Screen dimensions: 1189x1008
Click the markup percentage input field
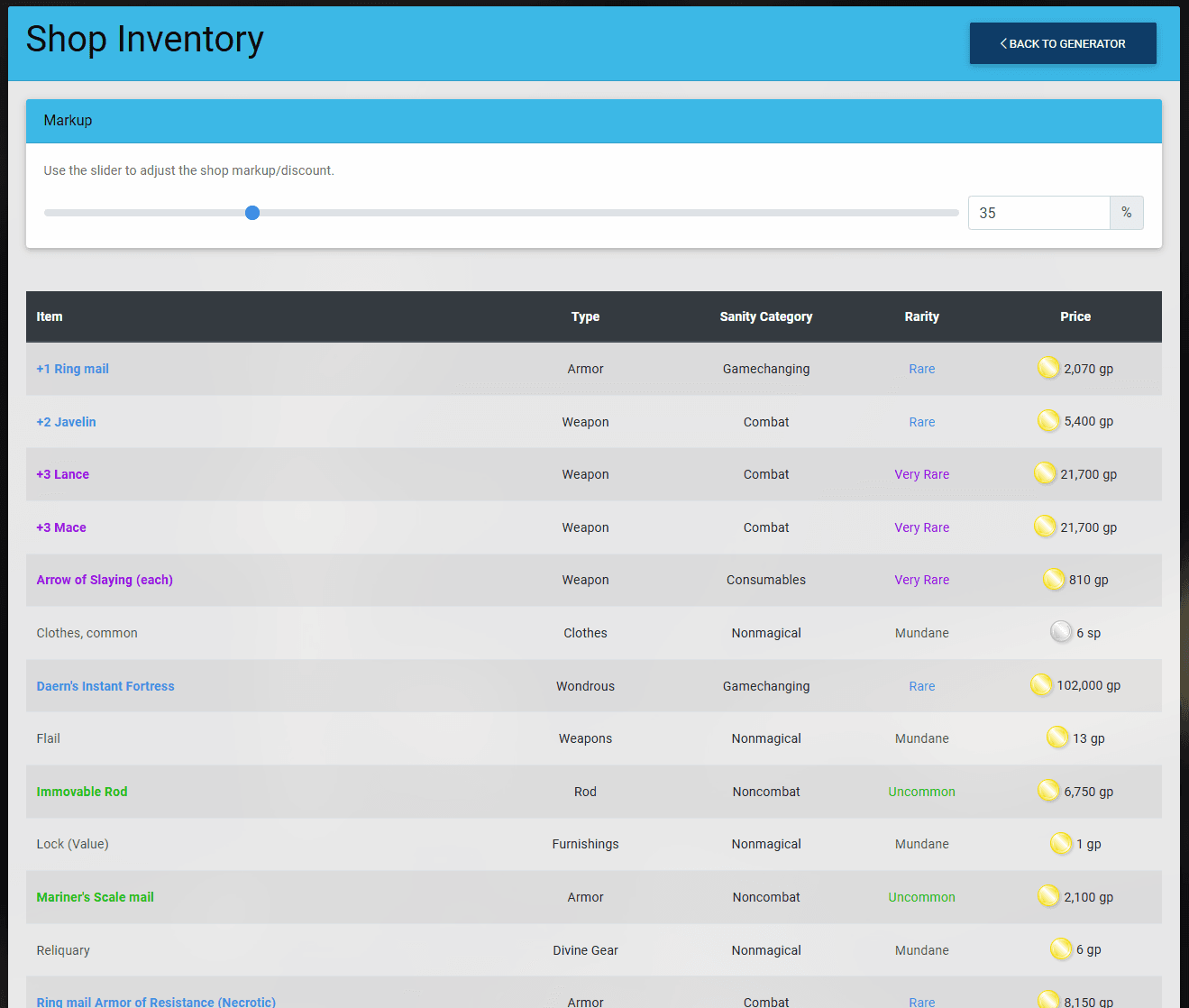coord(1038,213)
